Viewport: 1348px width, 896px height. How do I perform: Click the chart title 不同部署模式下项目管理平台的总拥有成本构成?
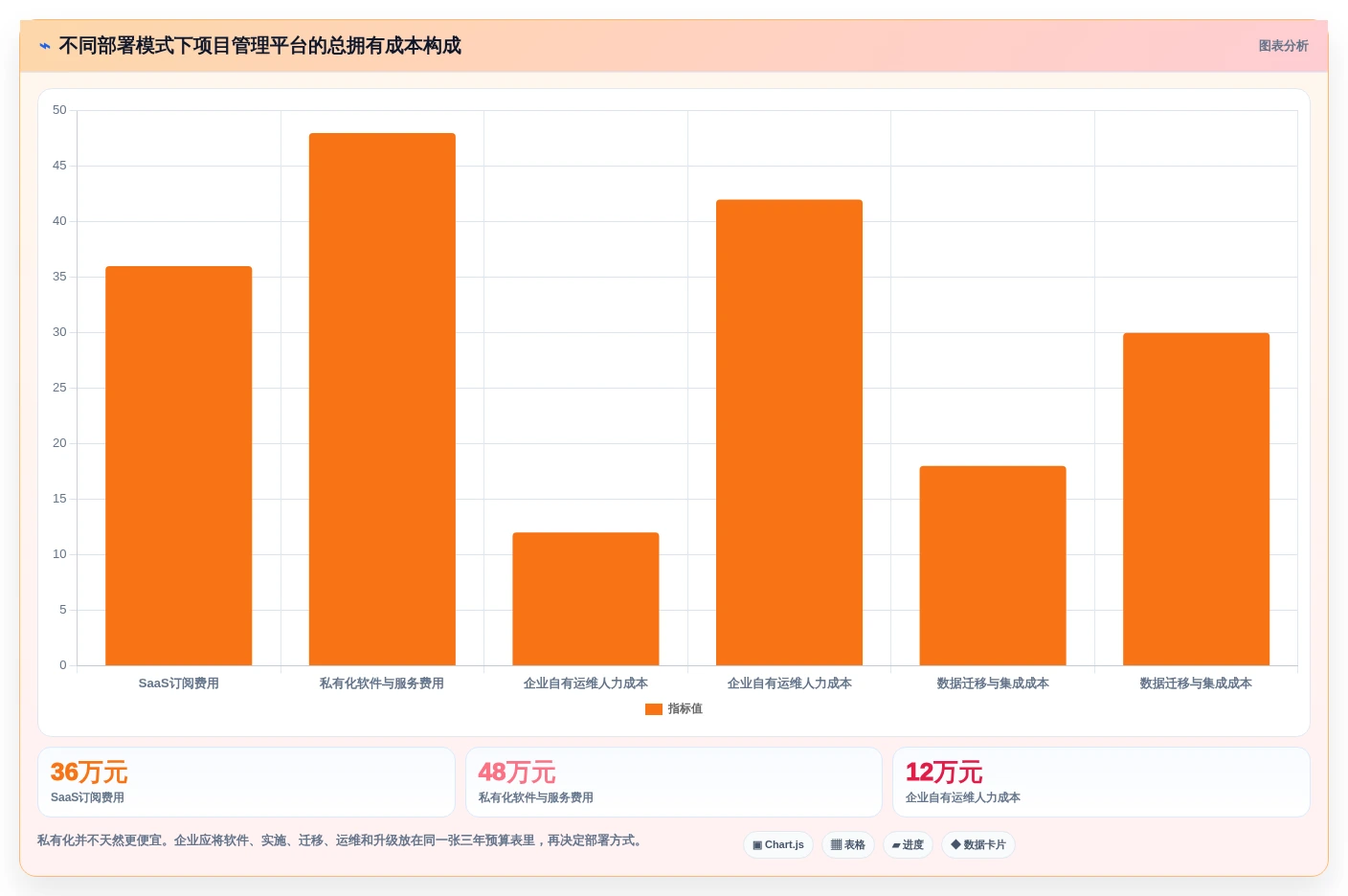click(x=260, y=46)
